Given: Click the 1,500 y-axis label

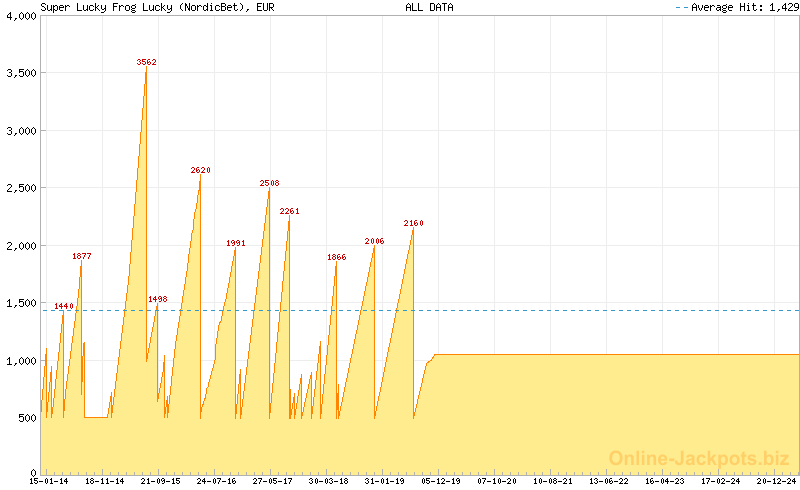Looking at the screenshot, I should point(21,303).
